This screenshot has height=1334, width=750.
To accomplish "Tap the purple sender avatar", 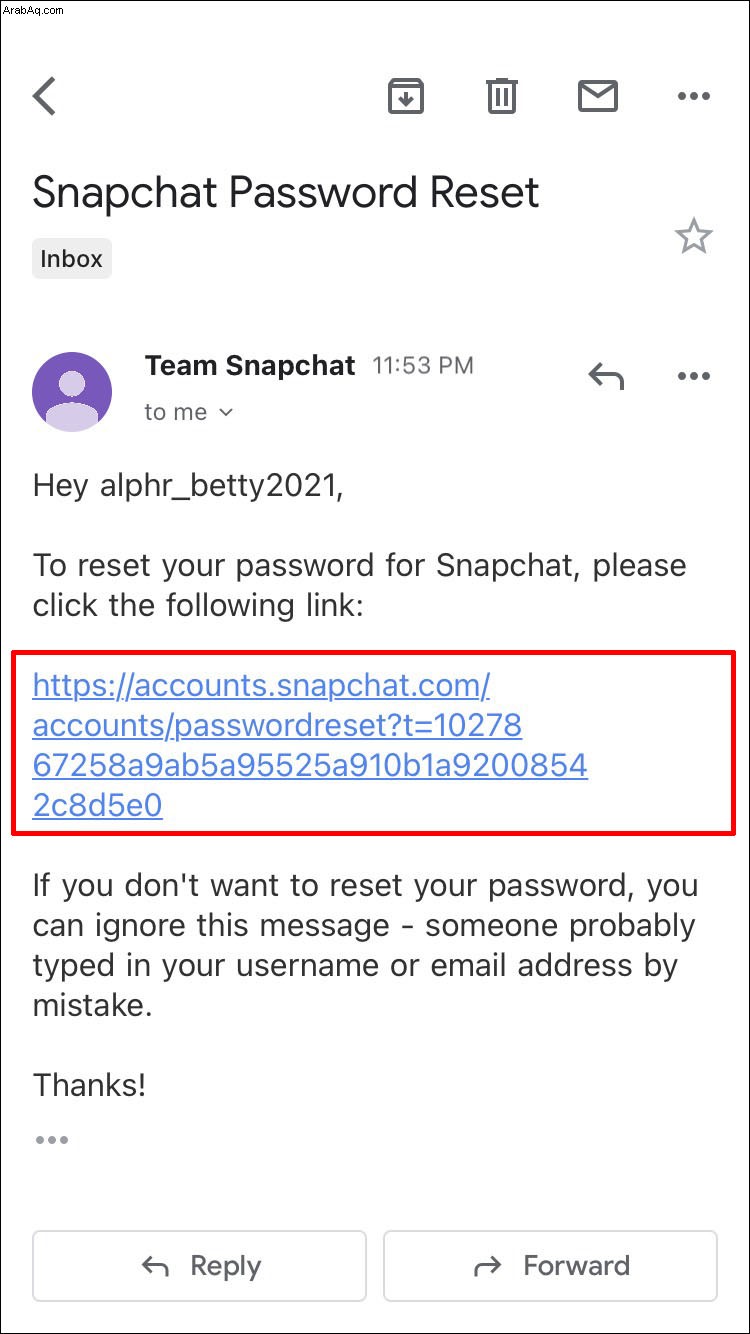I will 72,391.
